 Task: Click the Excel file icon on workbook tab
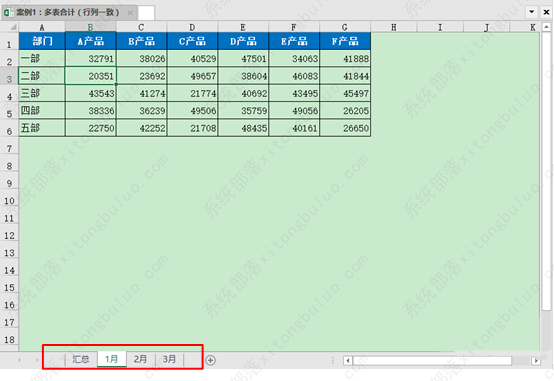pos(8,13)
